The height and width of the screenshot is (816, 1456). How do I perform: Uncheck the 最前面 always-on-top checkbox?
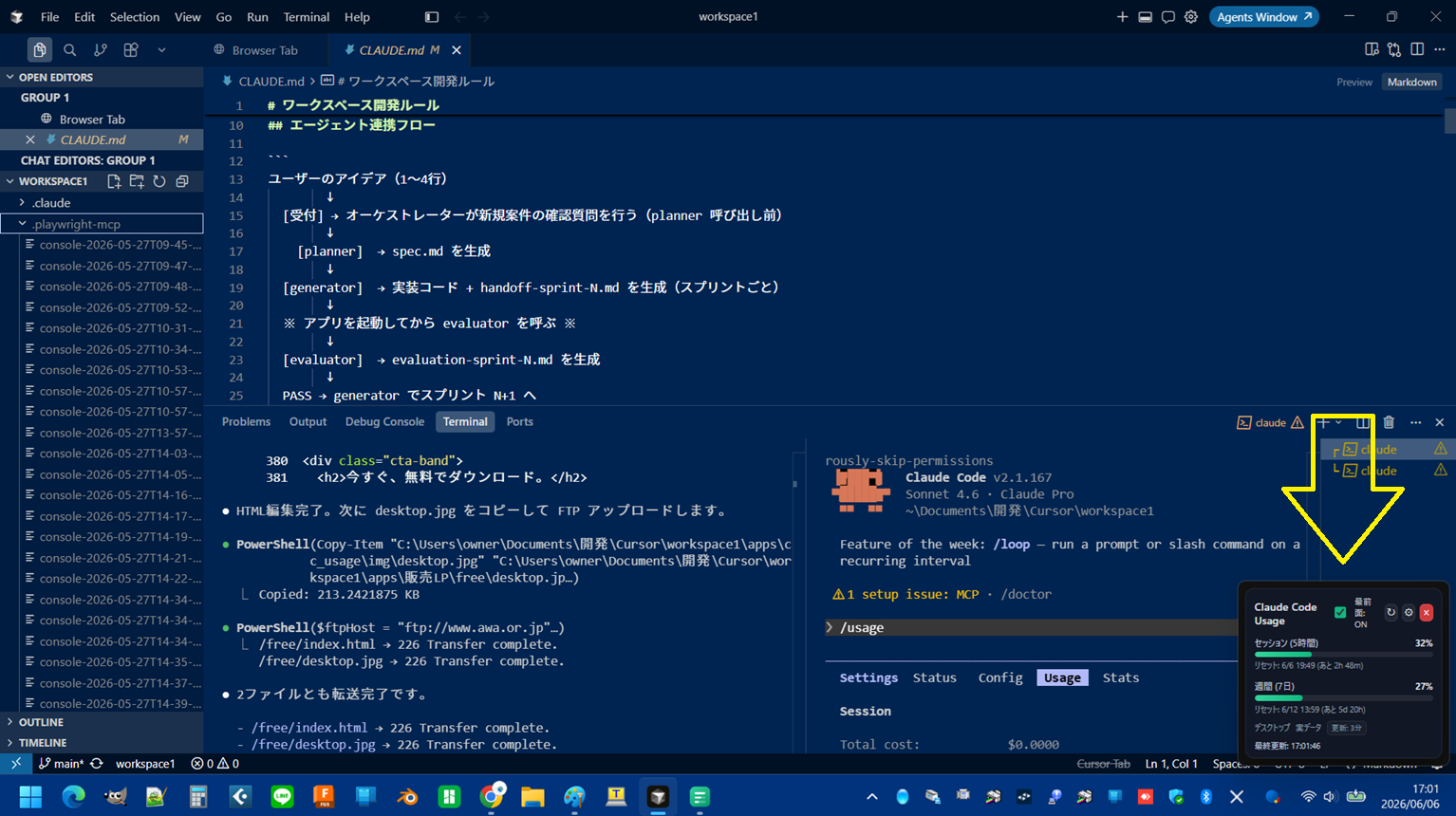pyautogui.click(x=1340, y=613)
